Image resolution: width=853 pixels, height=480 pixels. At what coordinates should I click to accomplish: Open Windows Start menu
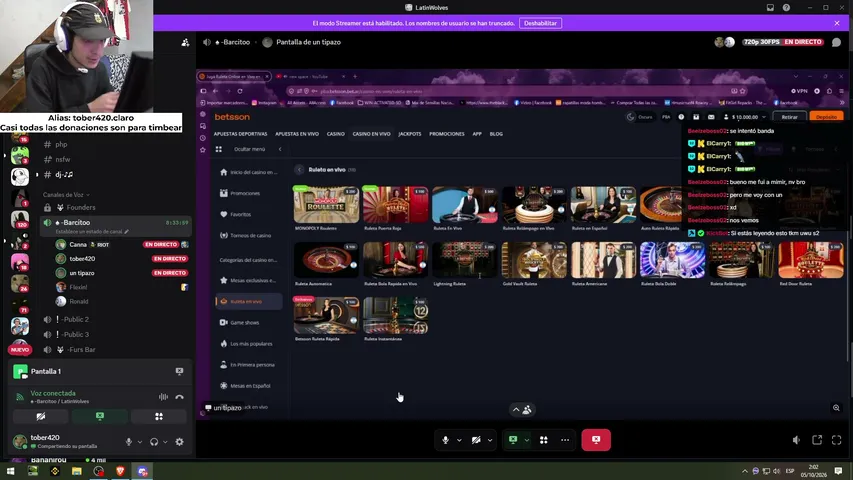point(10,471)
